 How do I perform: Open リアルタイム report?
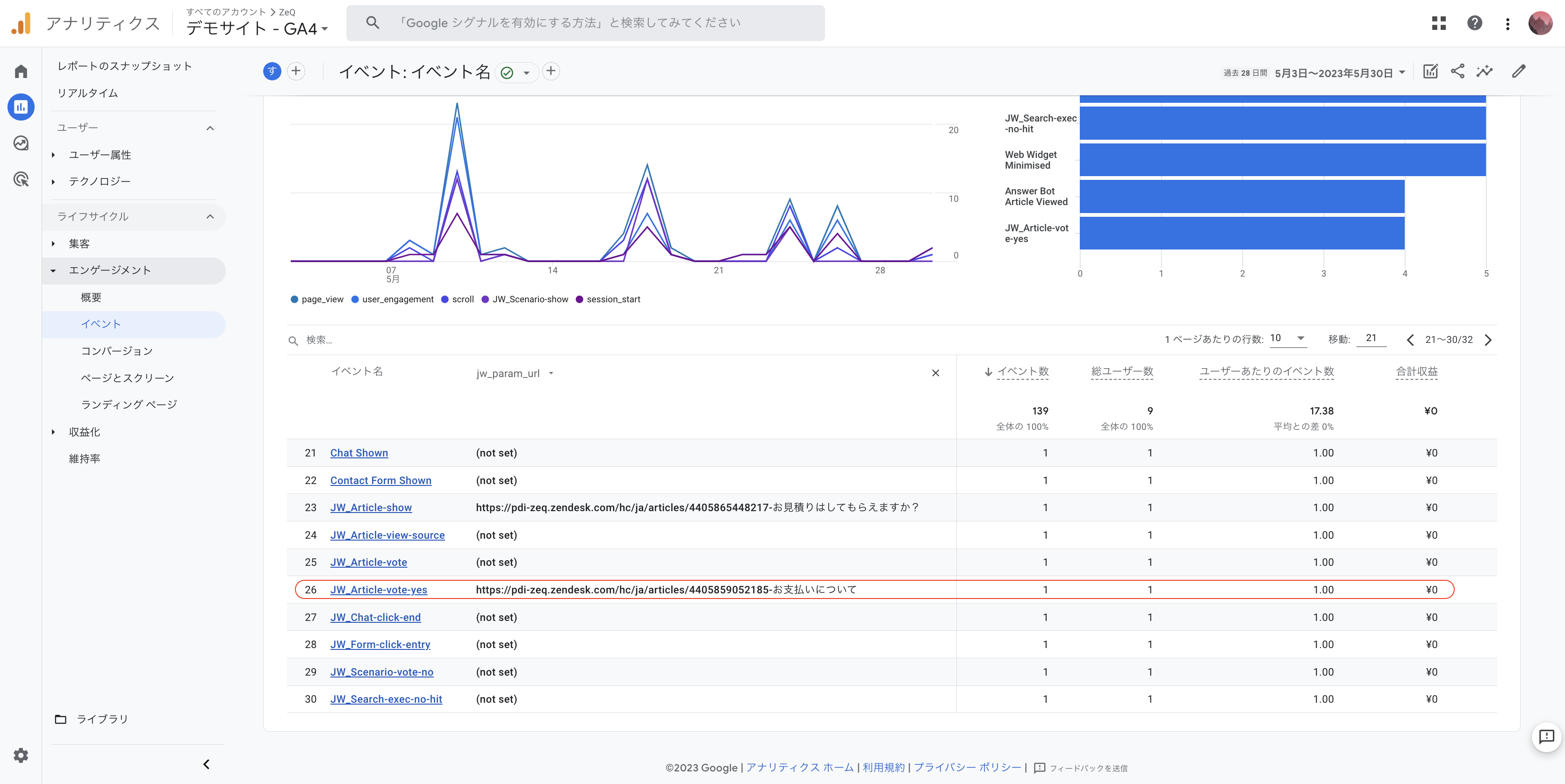[x=87, y=93]
